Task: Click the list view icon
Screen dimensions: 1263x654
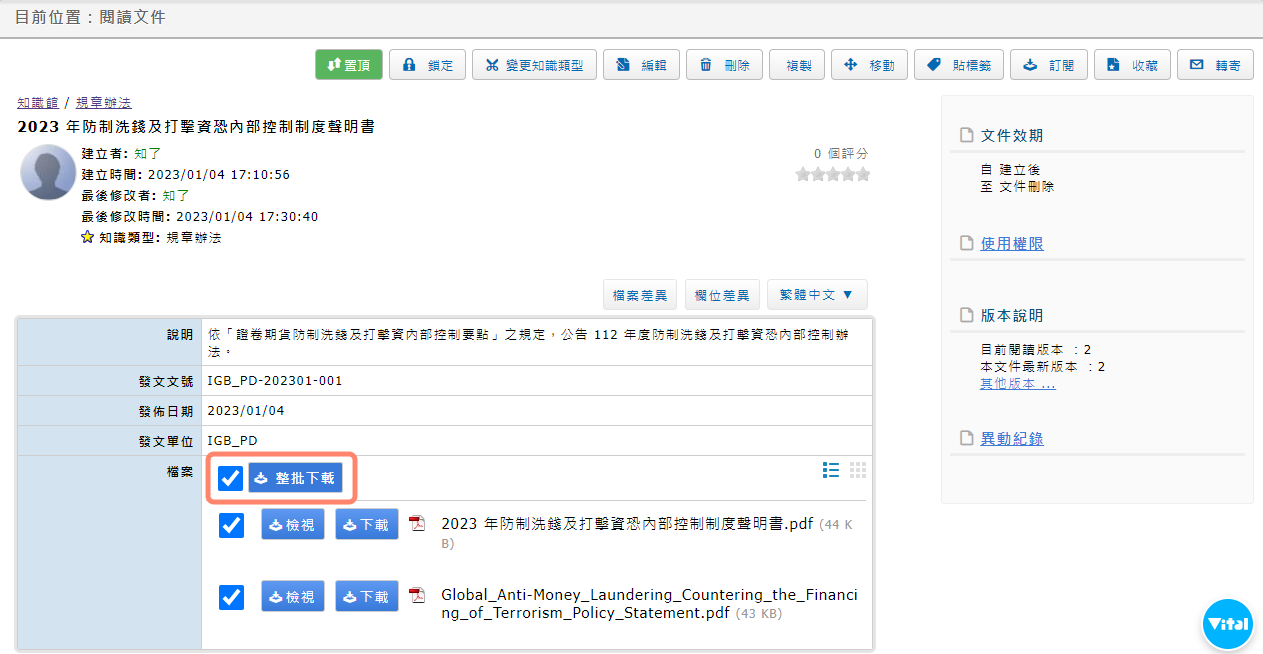Action: (830, 470)
